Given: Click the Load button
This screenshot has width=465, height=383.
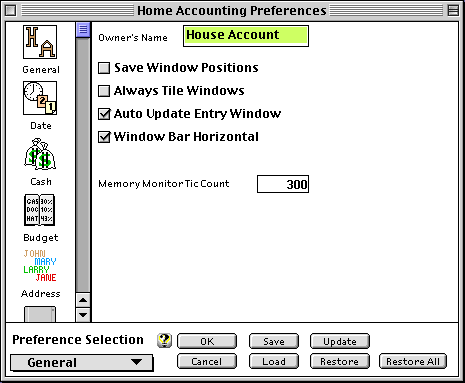Looking at the screenshot, I should coord(274,362).
